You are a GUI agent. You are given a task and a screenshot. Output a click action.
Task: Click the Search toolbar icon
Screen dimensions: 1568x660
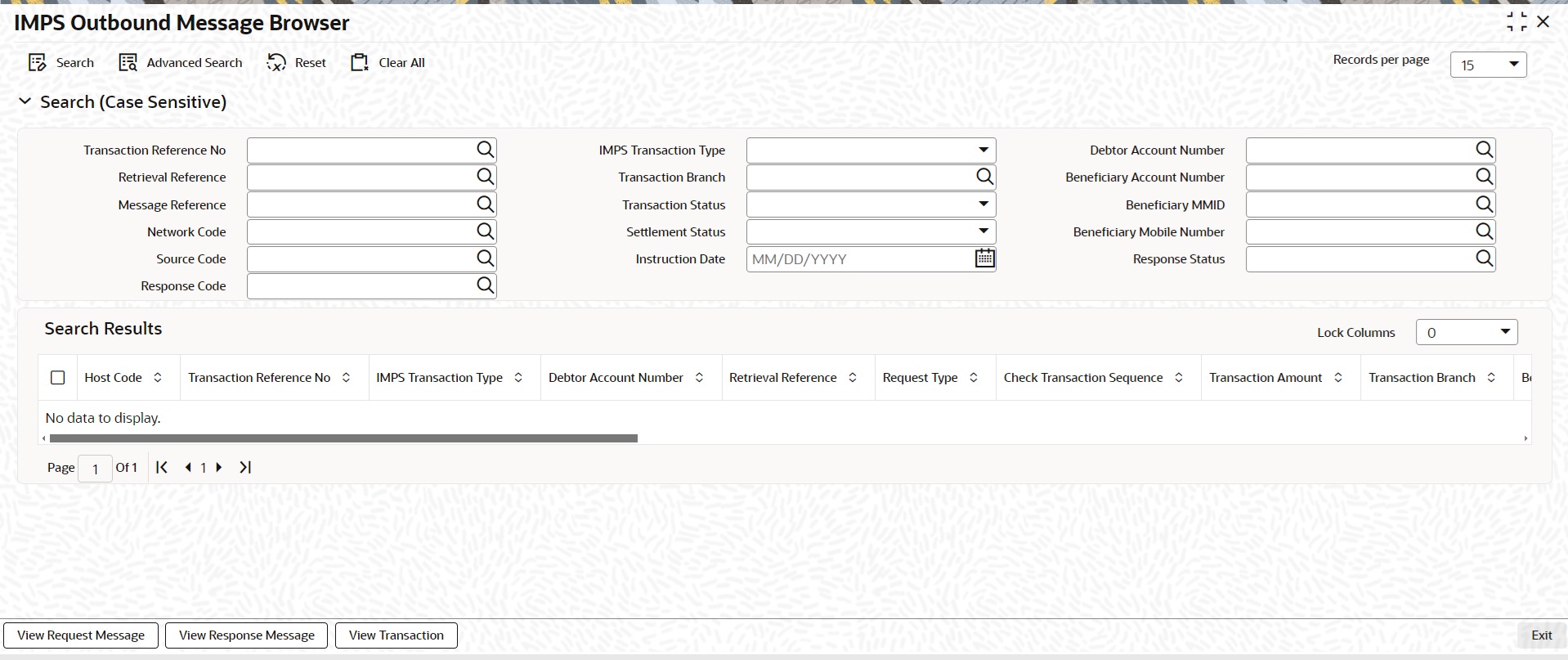(38, 63)
